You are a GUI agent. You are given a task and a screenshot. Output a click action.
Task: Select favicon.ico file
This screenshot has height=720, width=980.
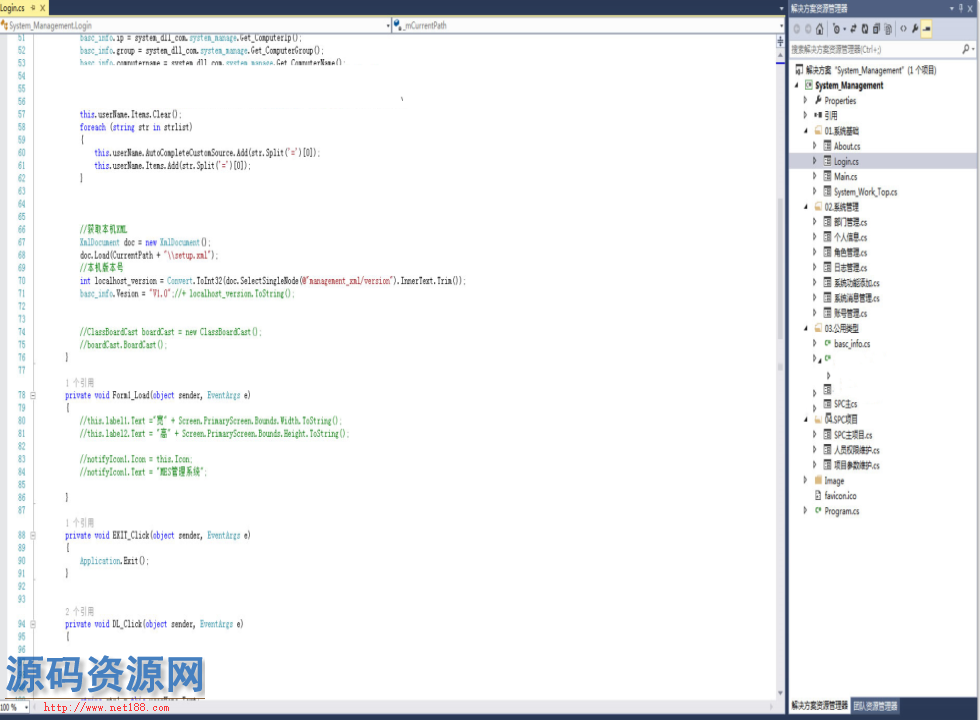pyautogui.click(x=841, y=496)
